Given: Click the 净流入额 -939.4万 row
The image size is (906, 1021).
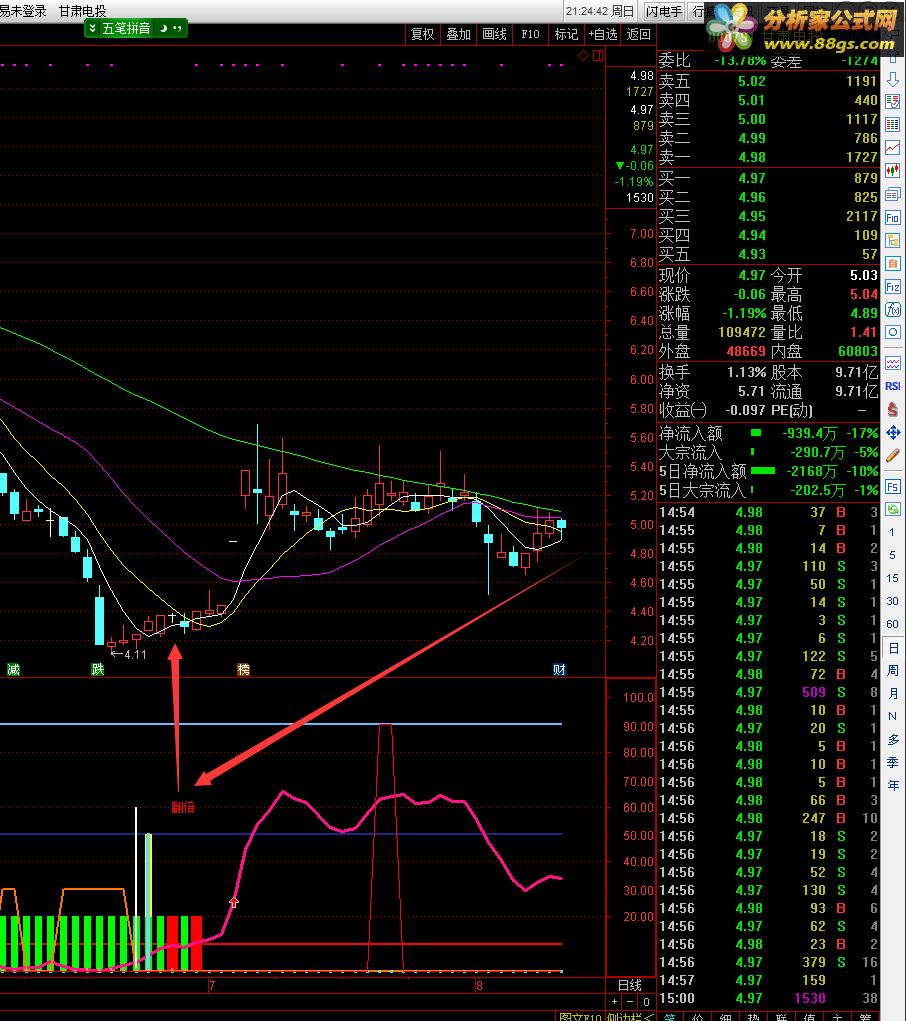Looking at the screenshot, I should (768, 432).
